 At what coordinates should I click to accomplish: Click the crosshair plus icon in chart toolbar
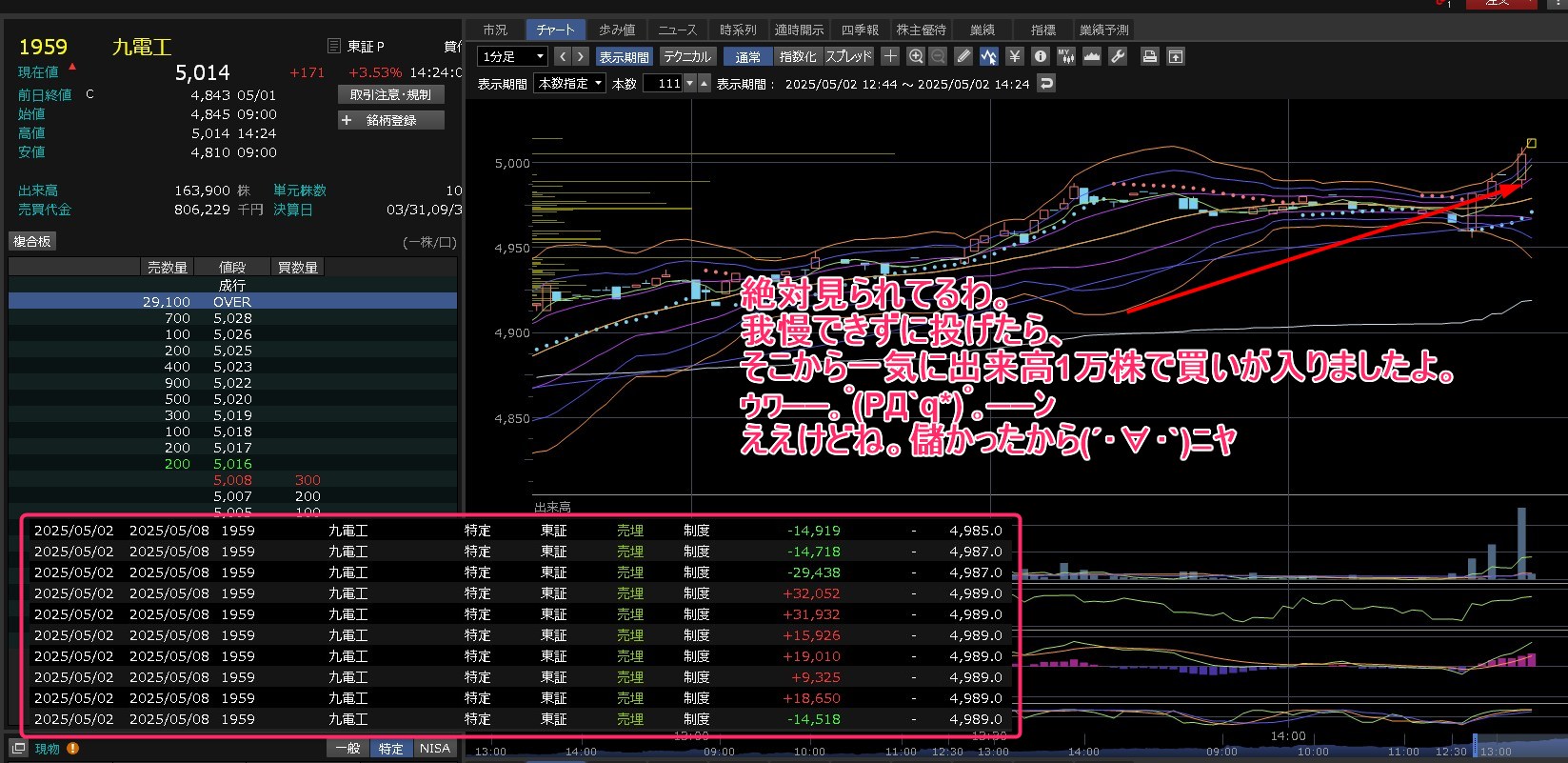pos(890,56)
